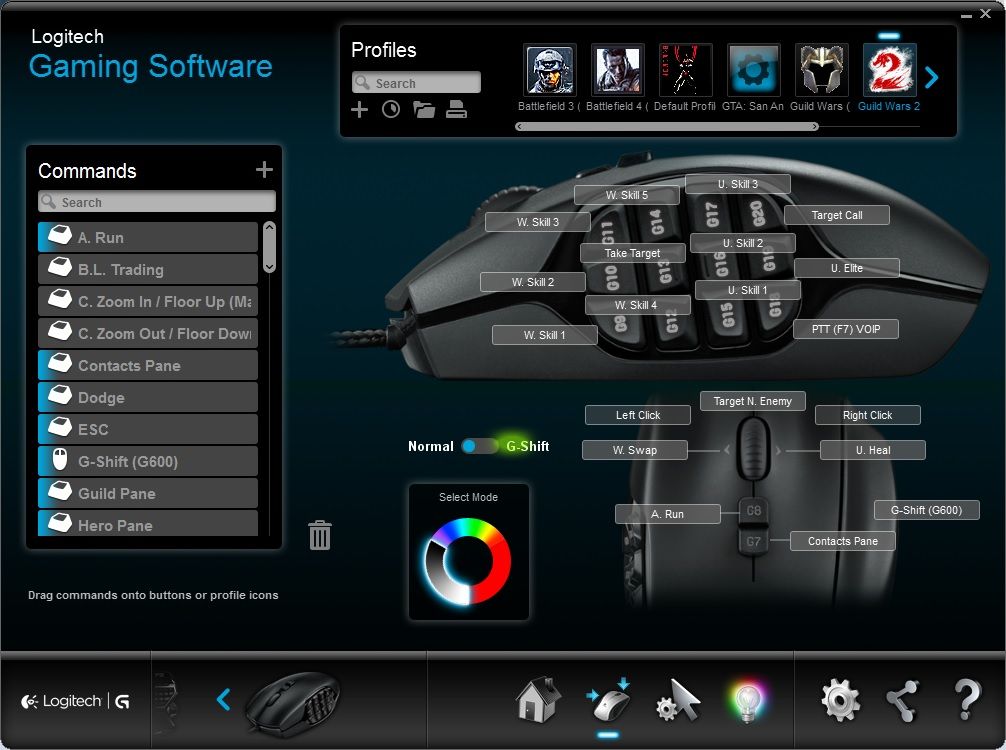
Task: Click the Left Click assignment label
Action: pyautogui.click(x=638, y=415)
